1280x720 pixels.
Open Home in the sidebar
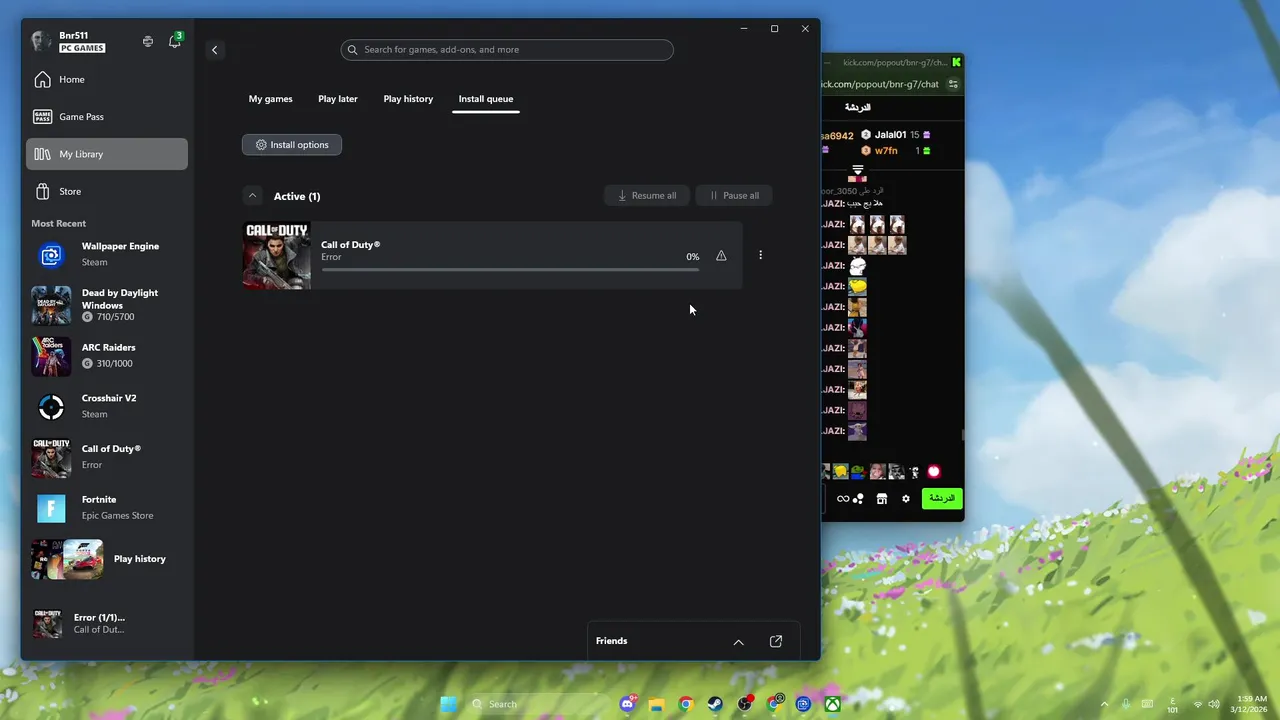pyautogui.click(x=107, y=79)
